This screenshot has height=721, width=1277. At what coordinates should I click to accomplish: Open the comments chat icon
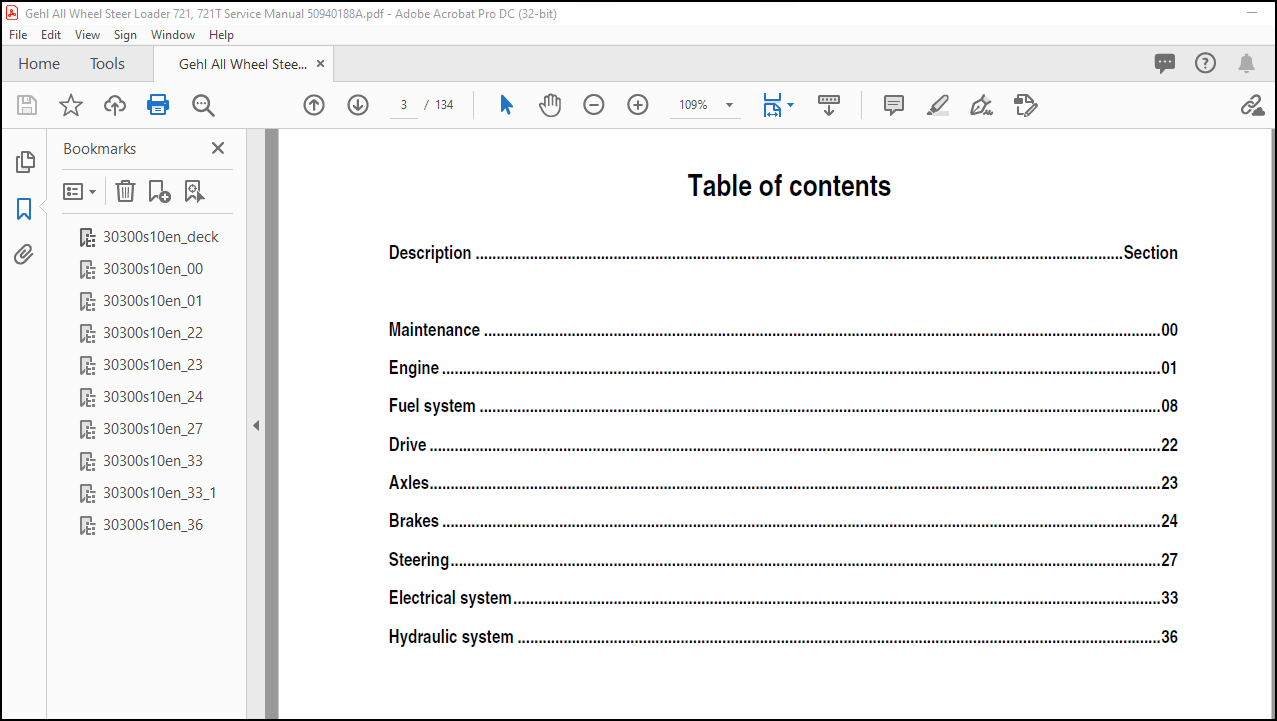[x=1165, y=63]
